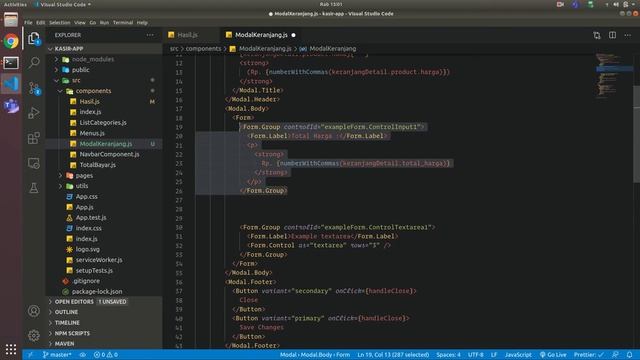Open NavbarComponent.js in the explorer
This screenshot has width=640, height=360.
[109, 154]
